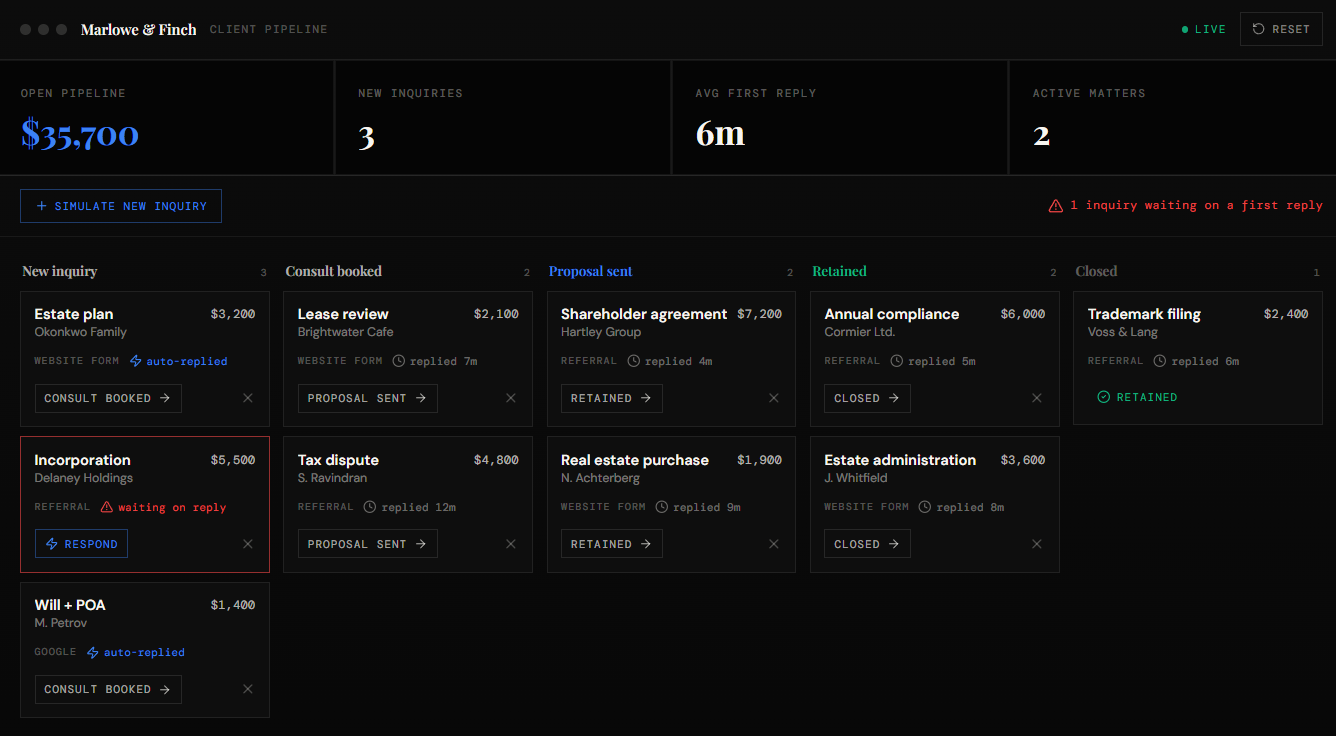Click the 6m average first reply value
1336x736 pixels.
point(720,134)
